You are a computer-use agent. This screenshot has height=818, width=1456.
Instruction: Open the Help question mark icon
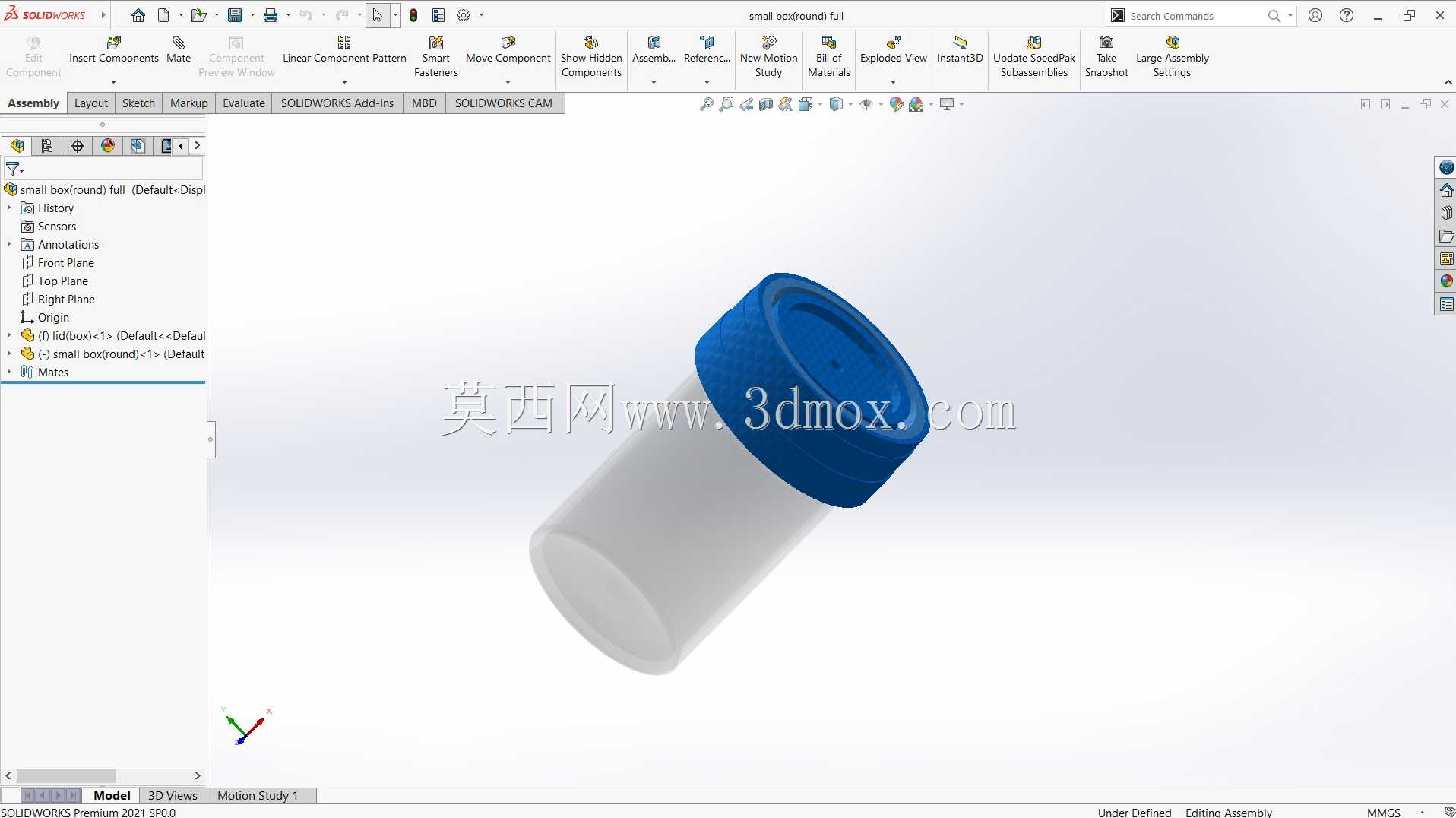pyautogui.click(x=1347, y=15)
